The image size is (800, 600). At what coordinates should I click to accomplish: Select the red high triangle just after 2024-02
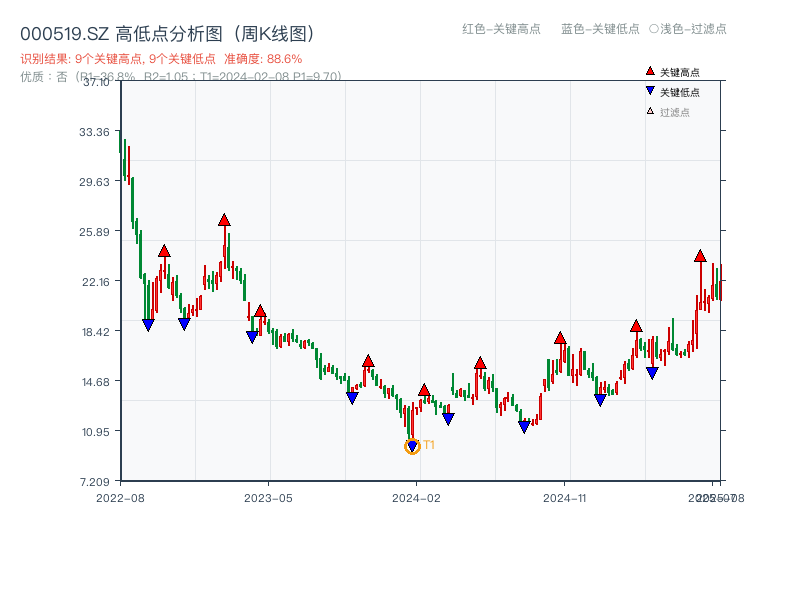click(x=424, y=390)
